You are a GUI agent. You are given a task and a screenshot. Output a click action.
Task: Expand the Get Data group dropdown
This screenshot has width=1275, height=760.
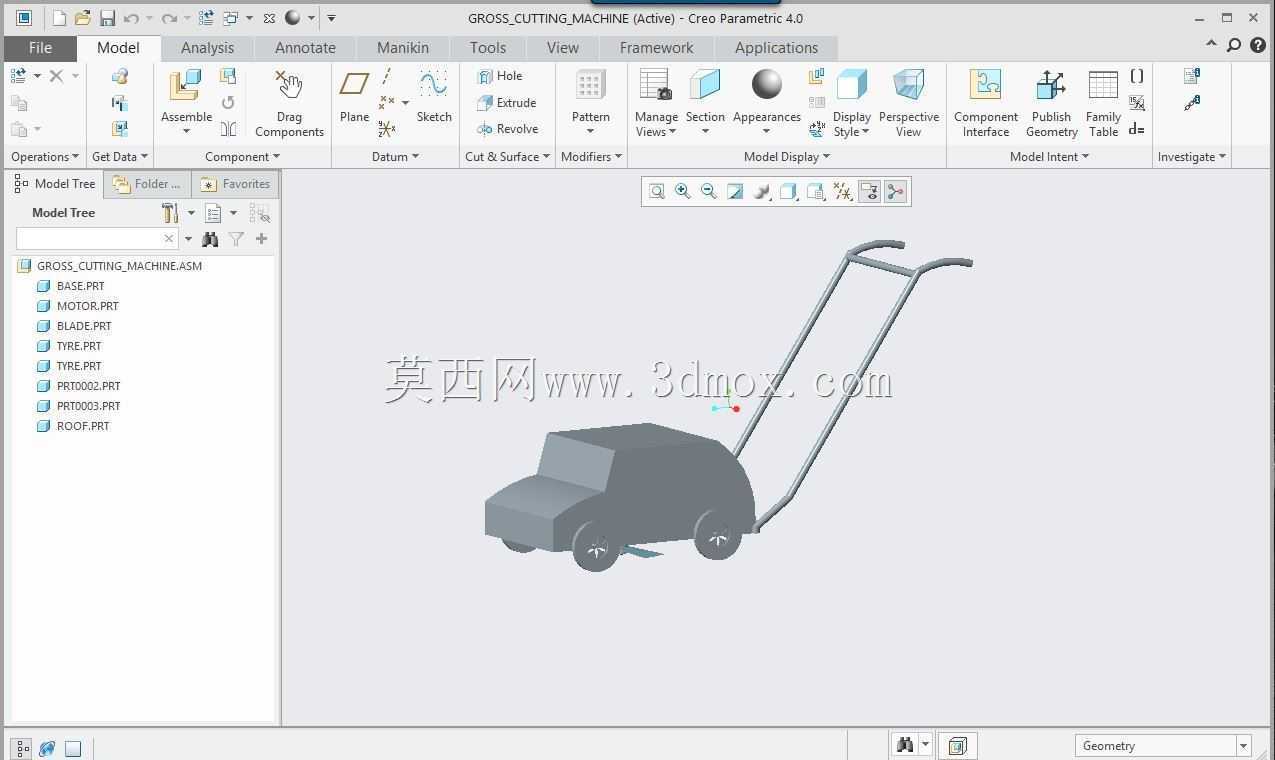tap(119, 157)
